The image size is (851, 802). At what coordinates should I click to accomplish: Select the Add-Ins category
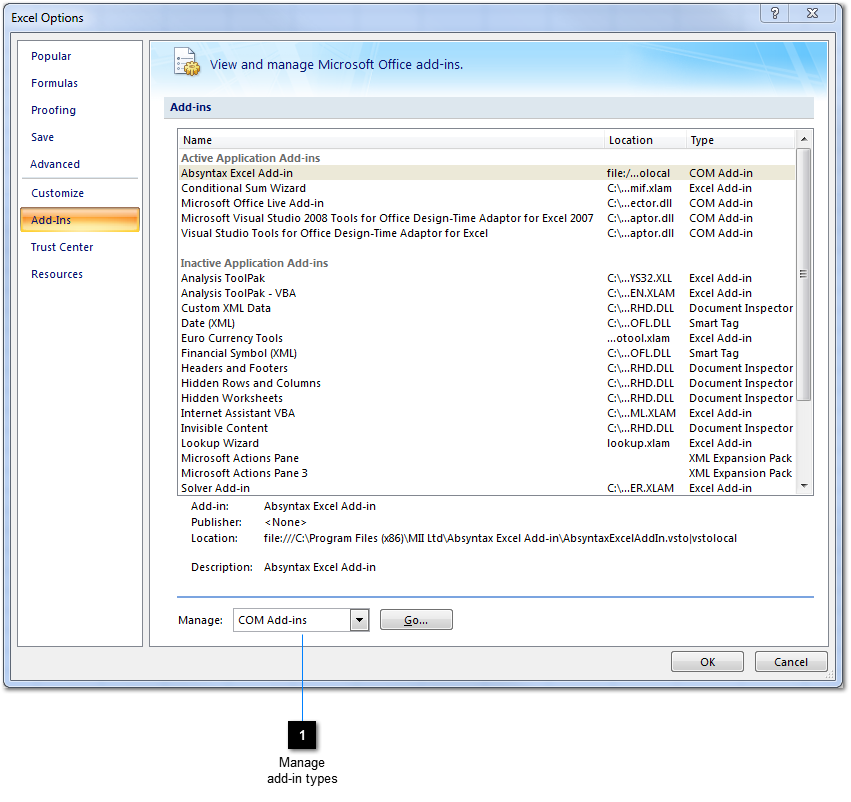[x=80, y=220]
